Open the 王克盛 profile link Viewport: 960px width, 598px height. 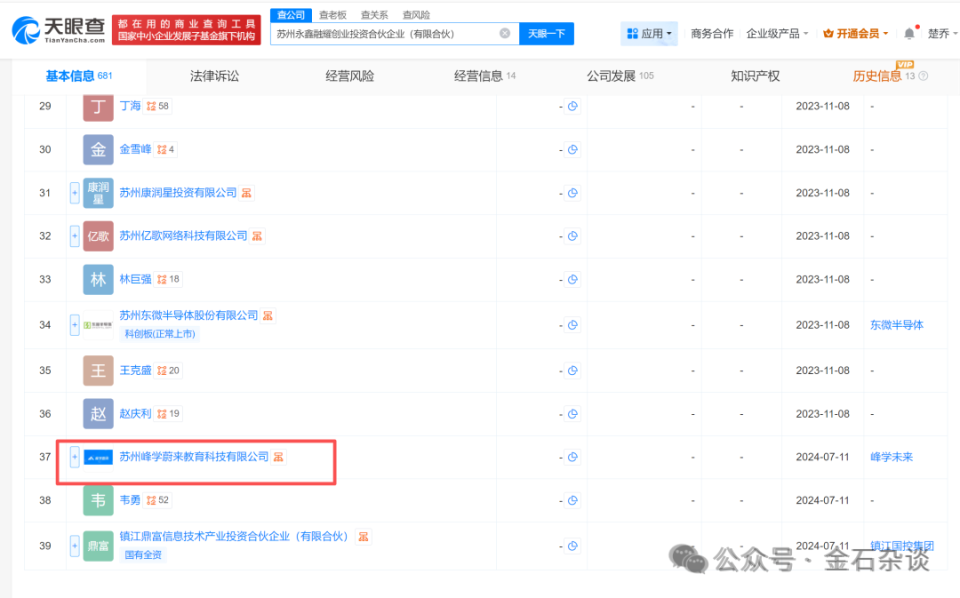[x=135, y=370]
